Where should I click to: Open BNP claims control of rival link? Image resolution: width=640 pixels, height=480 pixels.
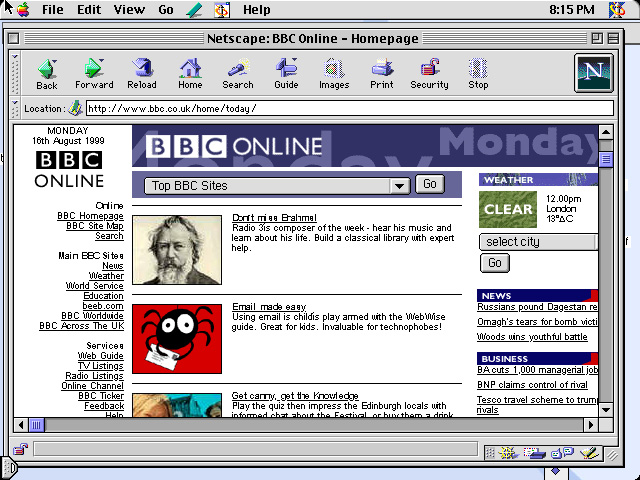tap(532, 385)
